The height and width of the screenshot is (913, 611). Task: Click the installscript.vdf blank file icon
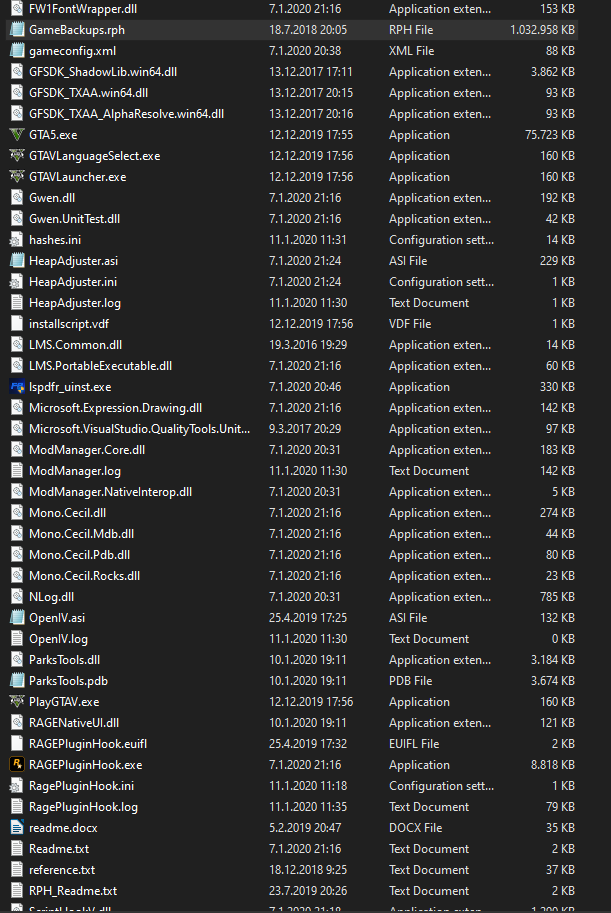click(x=17, y=324)
